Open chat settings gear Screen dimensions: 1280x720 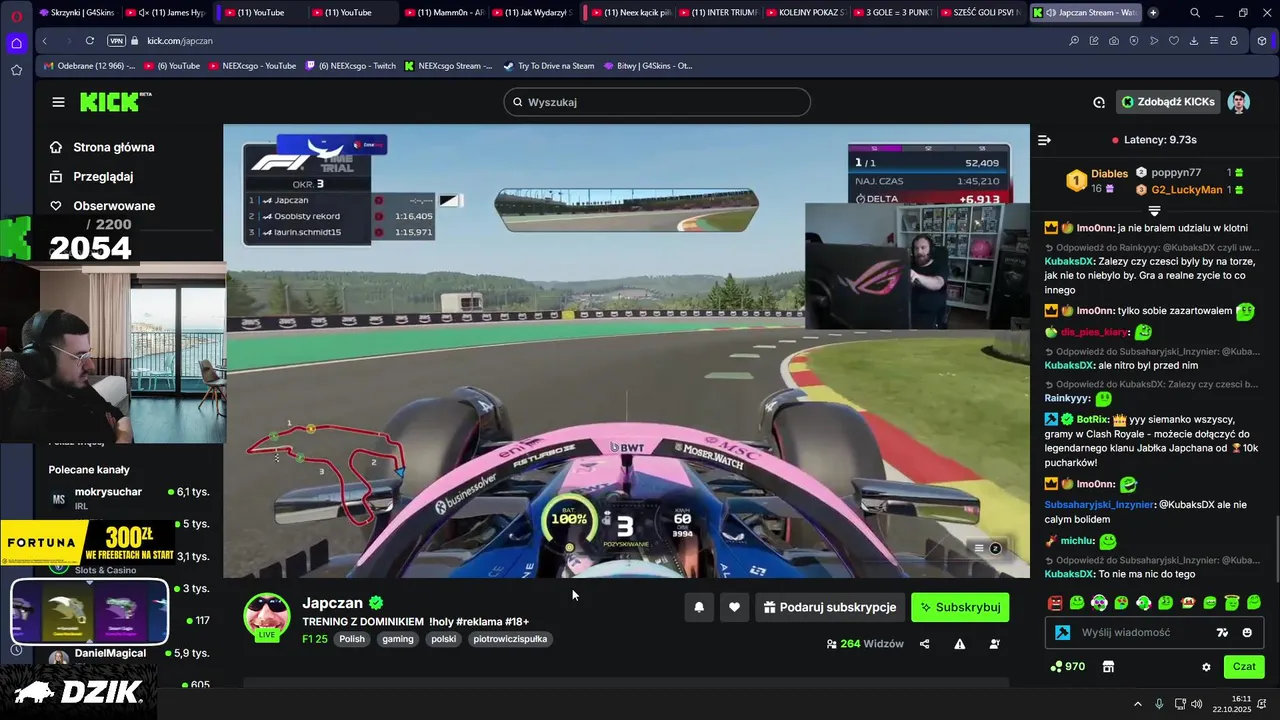[x=1206, y=667]
